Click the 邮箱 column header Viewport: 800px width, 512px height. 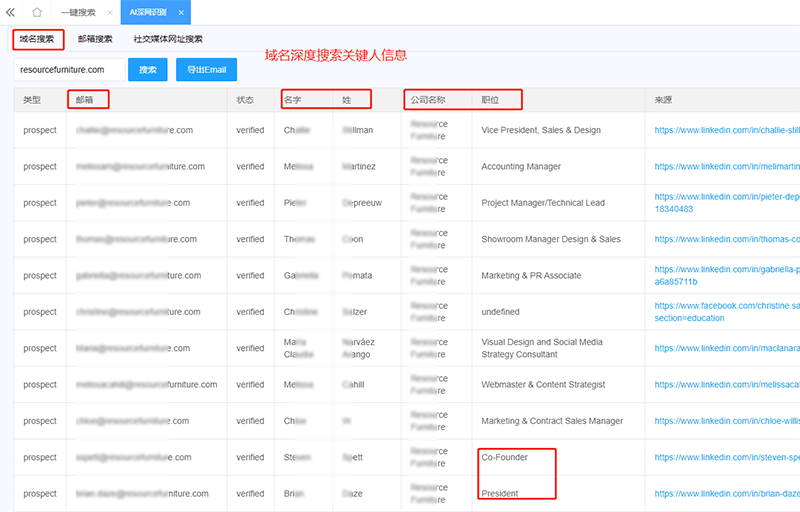[86, 100]
